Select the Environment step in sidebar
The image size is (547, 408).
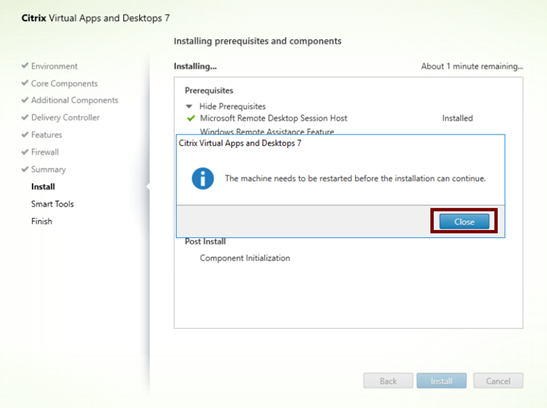(54, 66)
